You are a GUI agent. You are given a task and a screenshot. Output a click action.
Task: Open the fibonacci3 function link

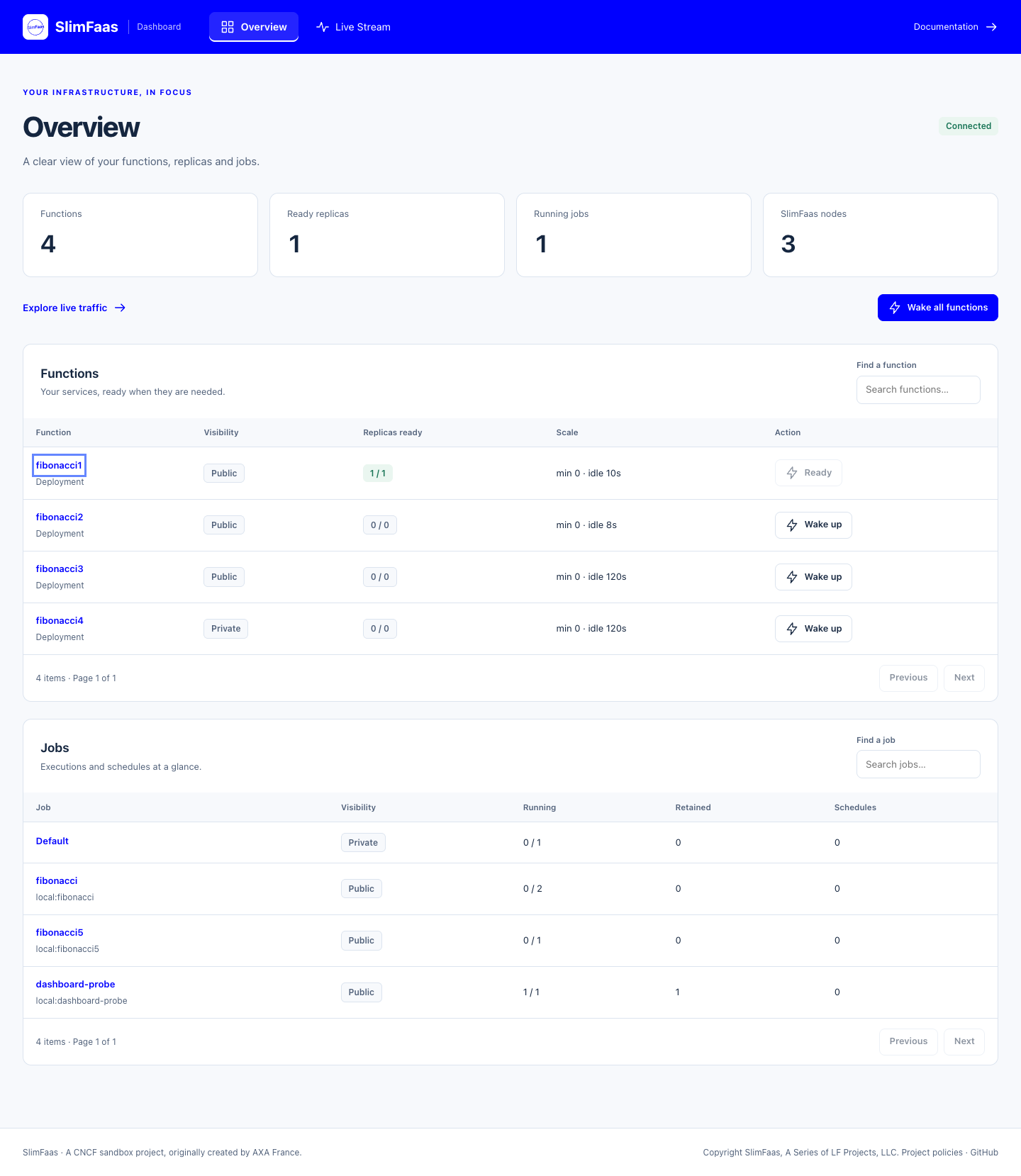60,569
